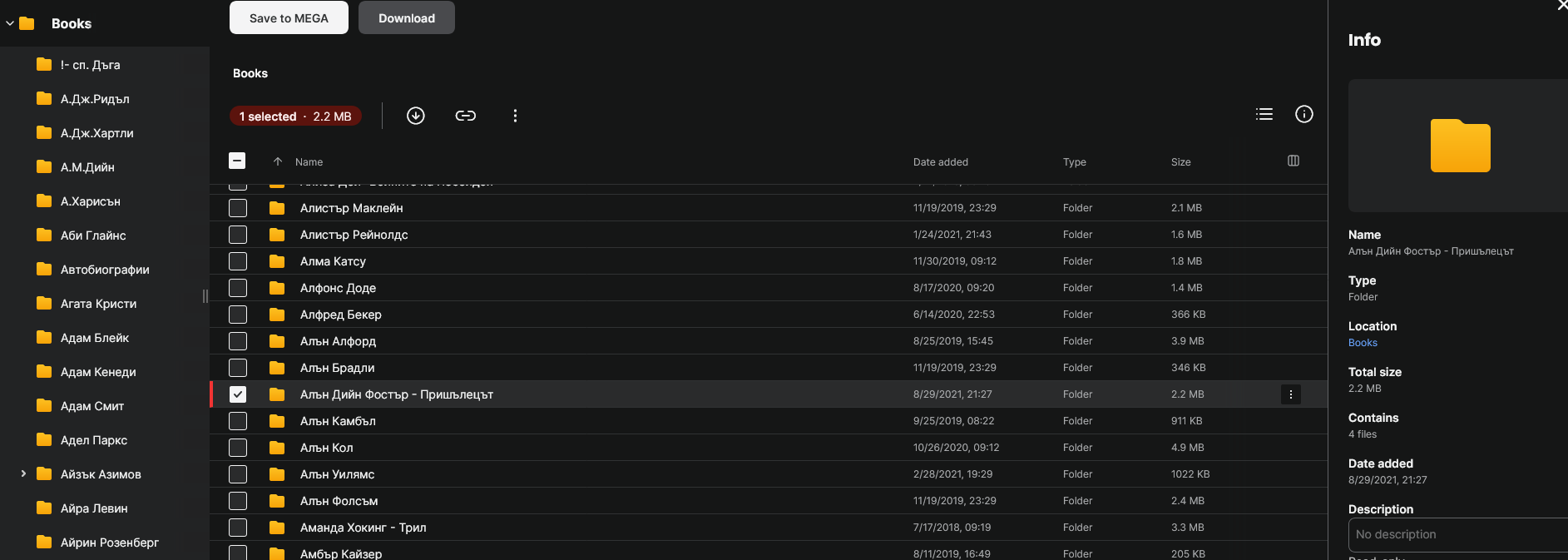Click the Description input field
This screenshot has height=560, width=1568.
click(1456, 534)
